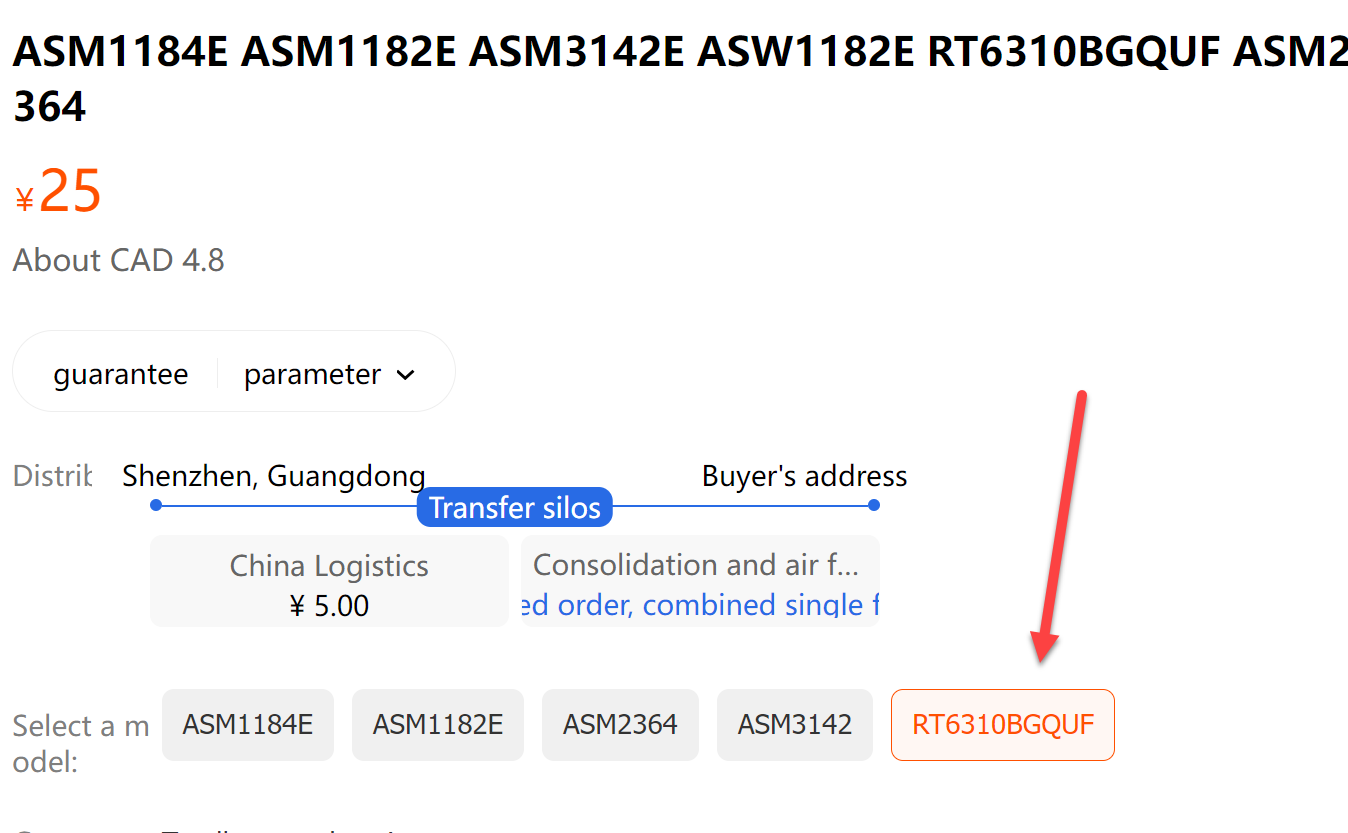Click the Transfer silos badge
Viewport: 1348px width, 833px height.
click(514, 507)
